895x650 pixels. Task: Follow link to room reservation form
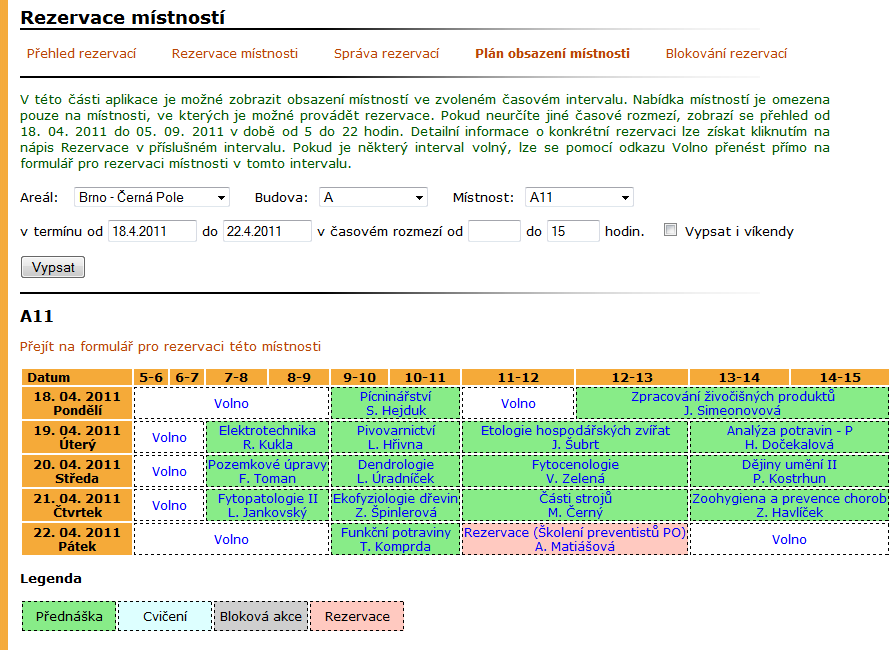[x=170, y=346]
